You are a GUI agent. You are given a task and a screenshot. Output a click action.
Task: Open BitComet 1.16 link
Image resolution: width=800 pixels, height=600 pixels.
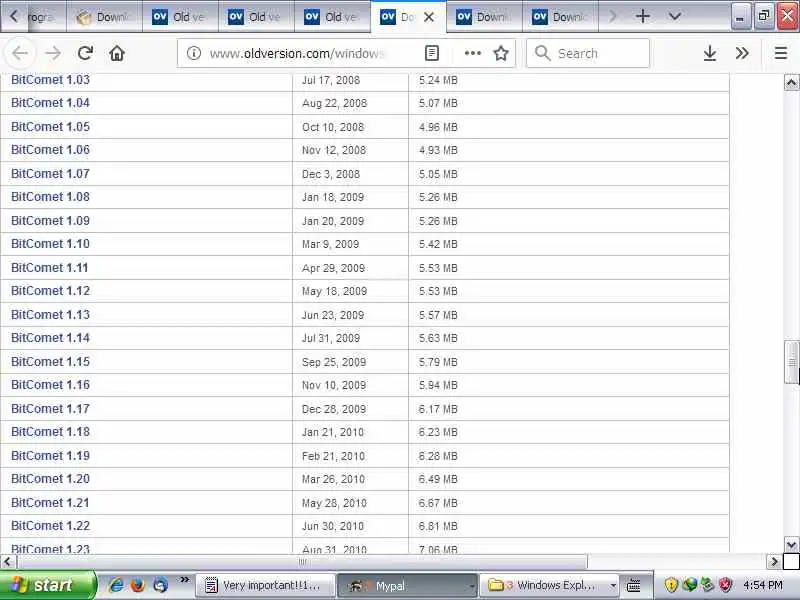point(50,385)
